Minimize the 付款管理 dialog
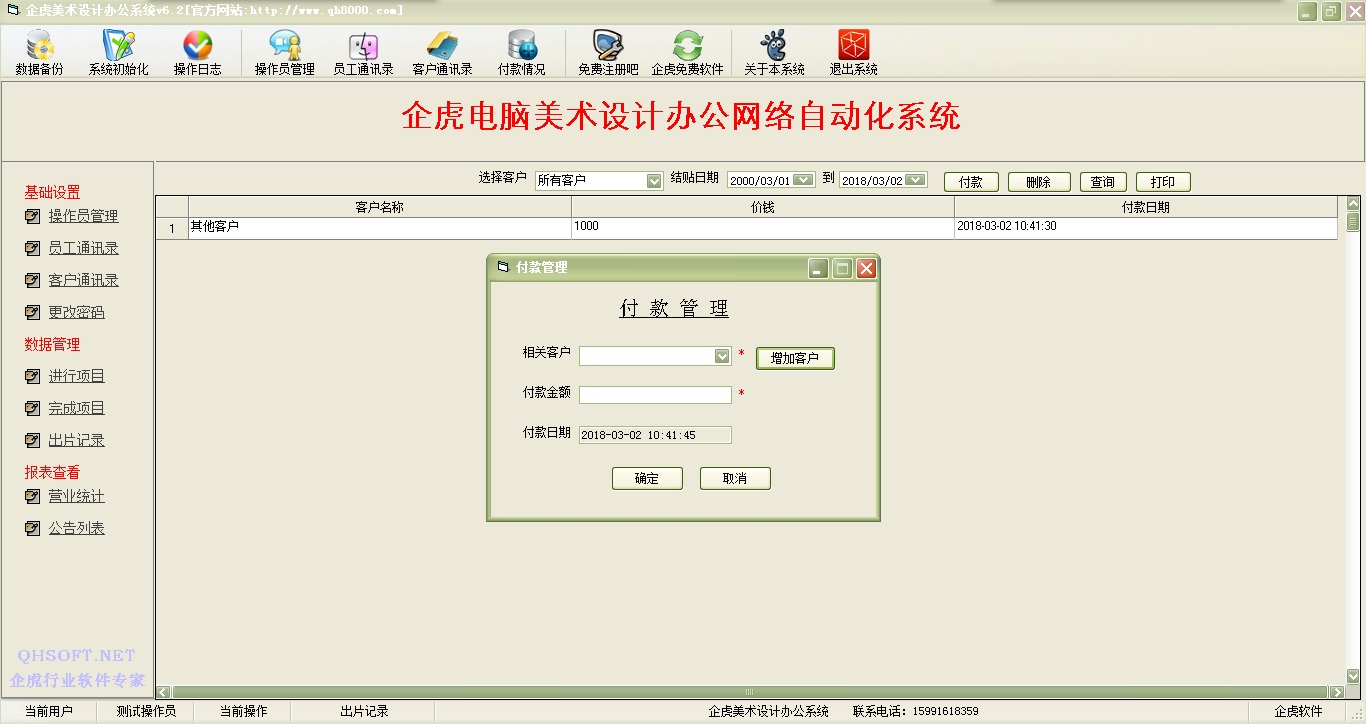The width and height of the screenshot is (1366, 724). click(x=818, y=268)
